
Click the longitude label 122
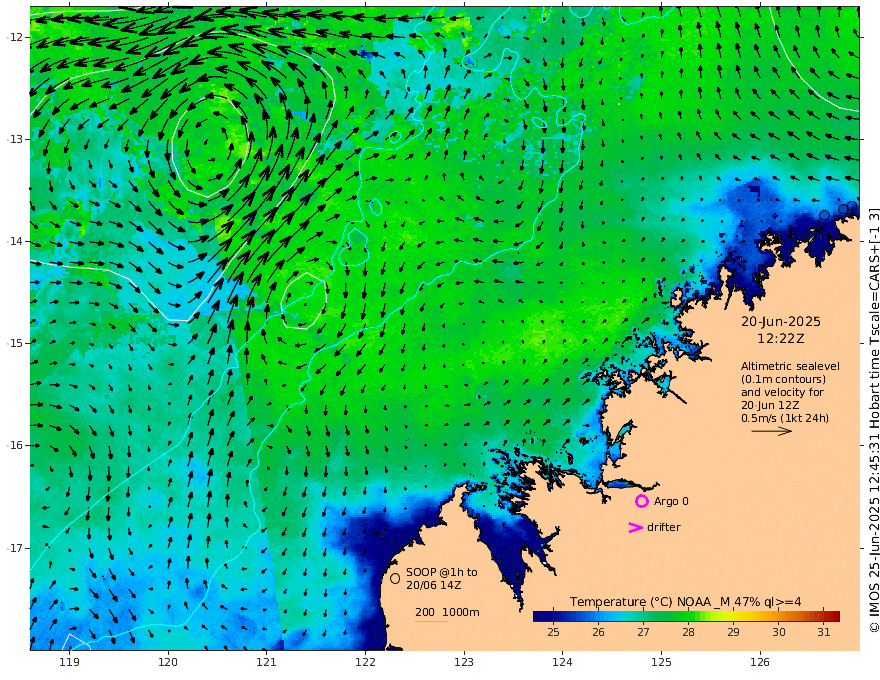pos(365,663)
